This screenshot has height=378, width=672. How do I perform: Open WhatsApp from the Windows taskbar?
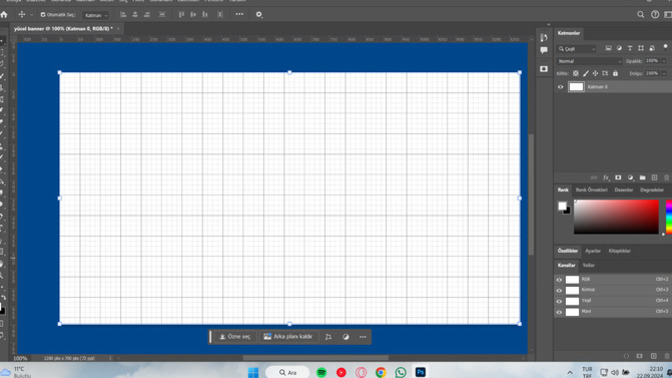[x=401, y=372]
